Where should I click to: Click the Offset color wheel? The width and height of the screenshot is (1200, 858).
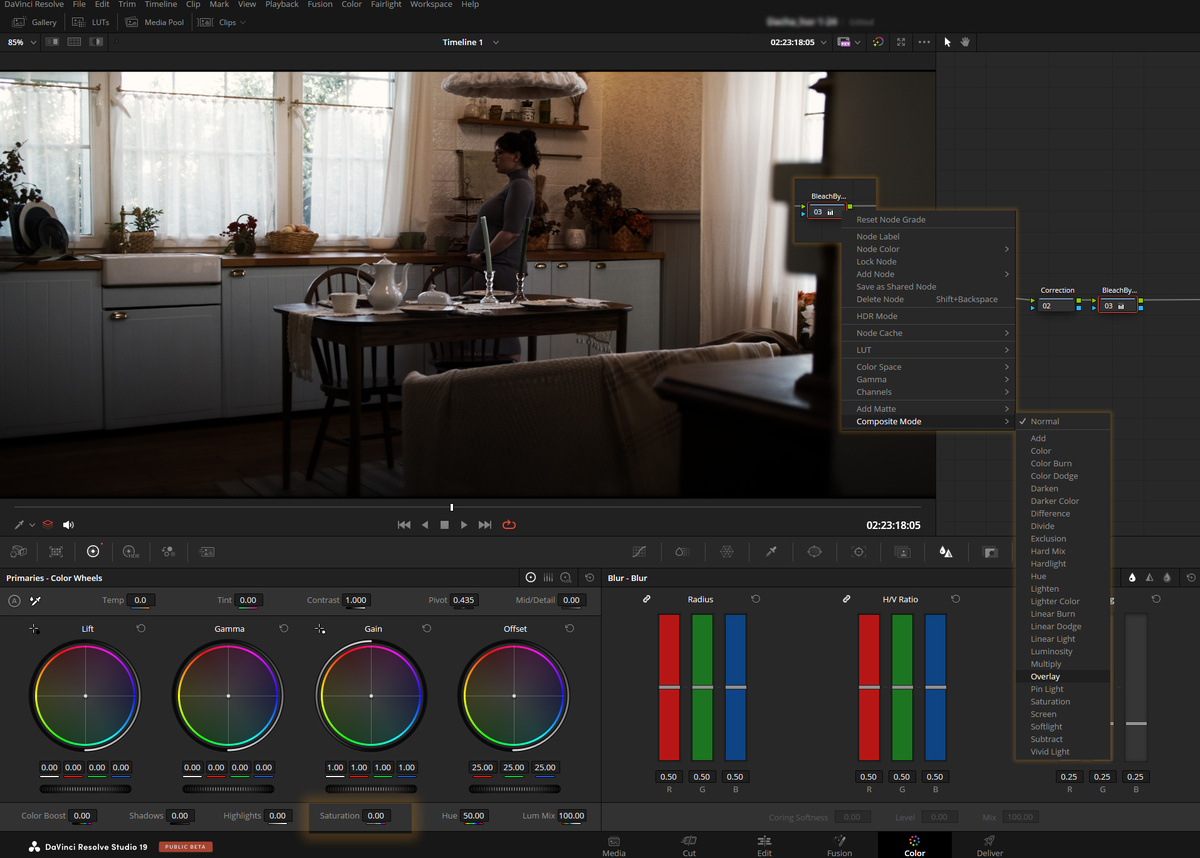(x=514, y=695)
